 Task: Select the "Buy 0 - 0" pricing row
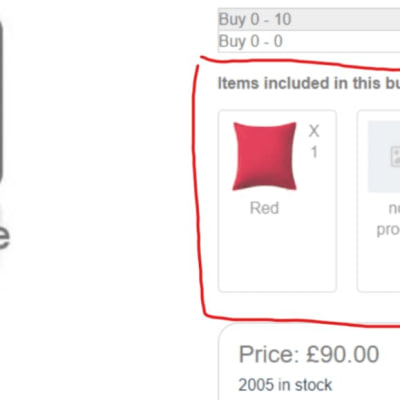point(309,42)
